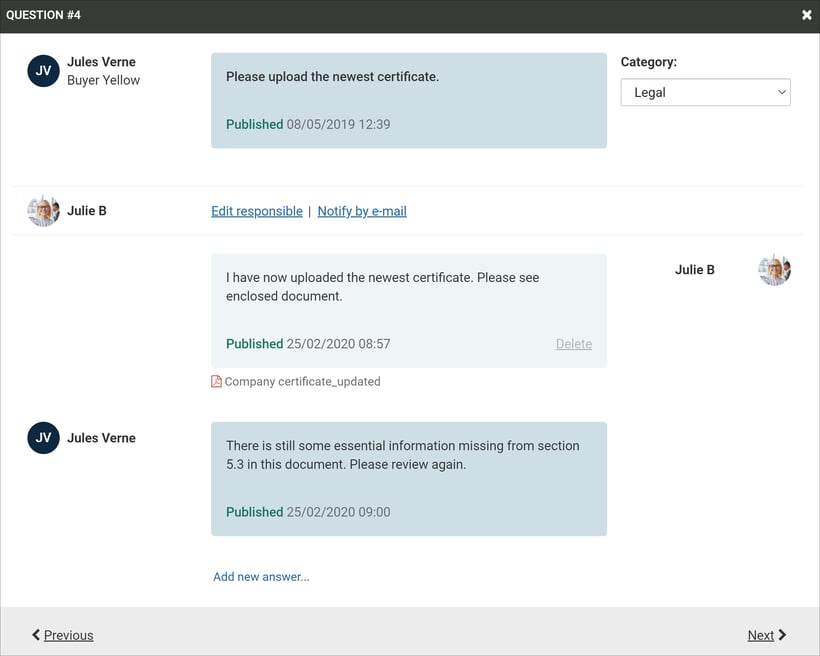This screenshot has width=820, height=656.
Task: Navigate to the Next question
Action: click(x=761, y=634)
